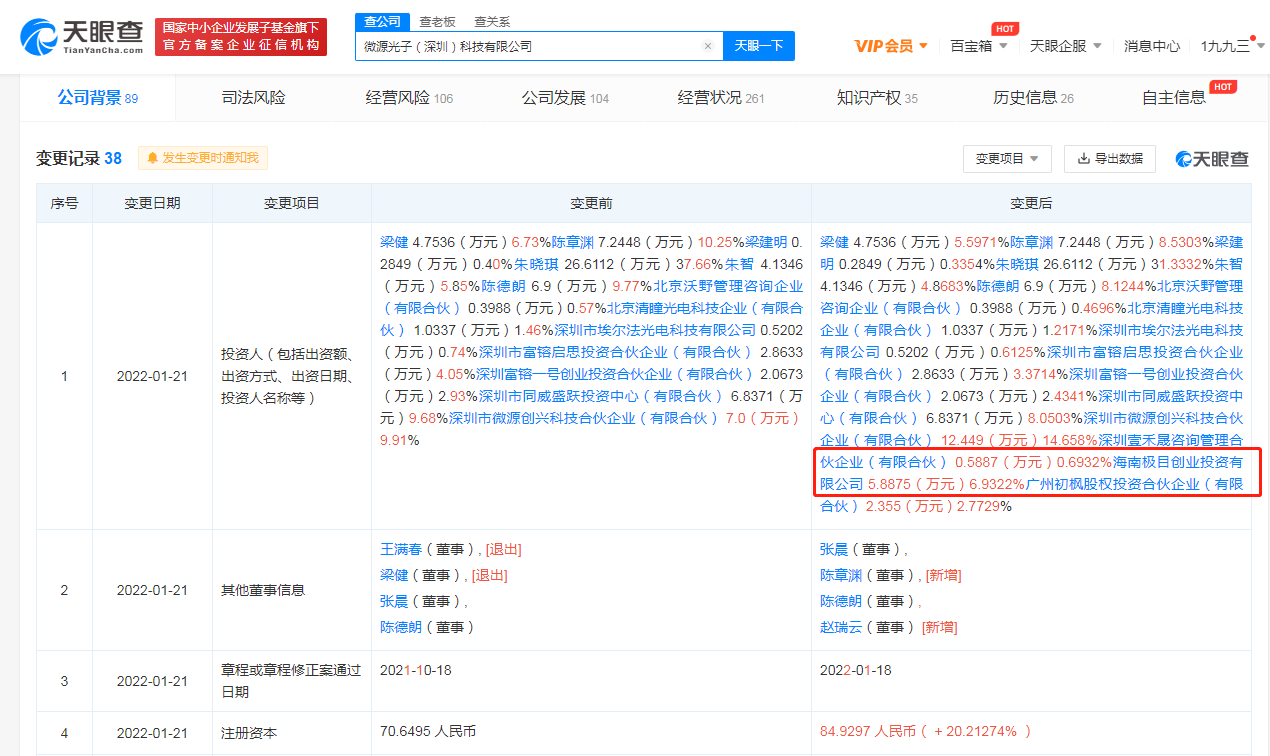Click the 2022-01-21 date in row 4
The height and width of the screenshot is (756, 1270).
click(152, 733)
